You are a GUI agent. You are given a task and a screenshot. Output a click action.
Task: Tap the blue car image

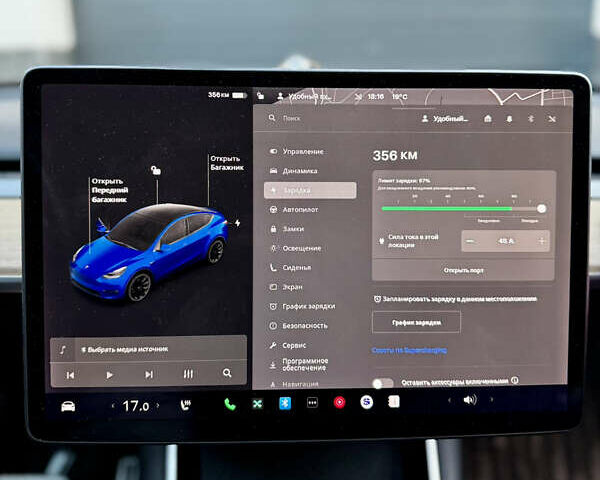[x=149, y=253]
